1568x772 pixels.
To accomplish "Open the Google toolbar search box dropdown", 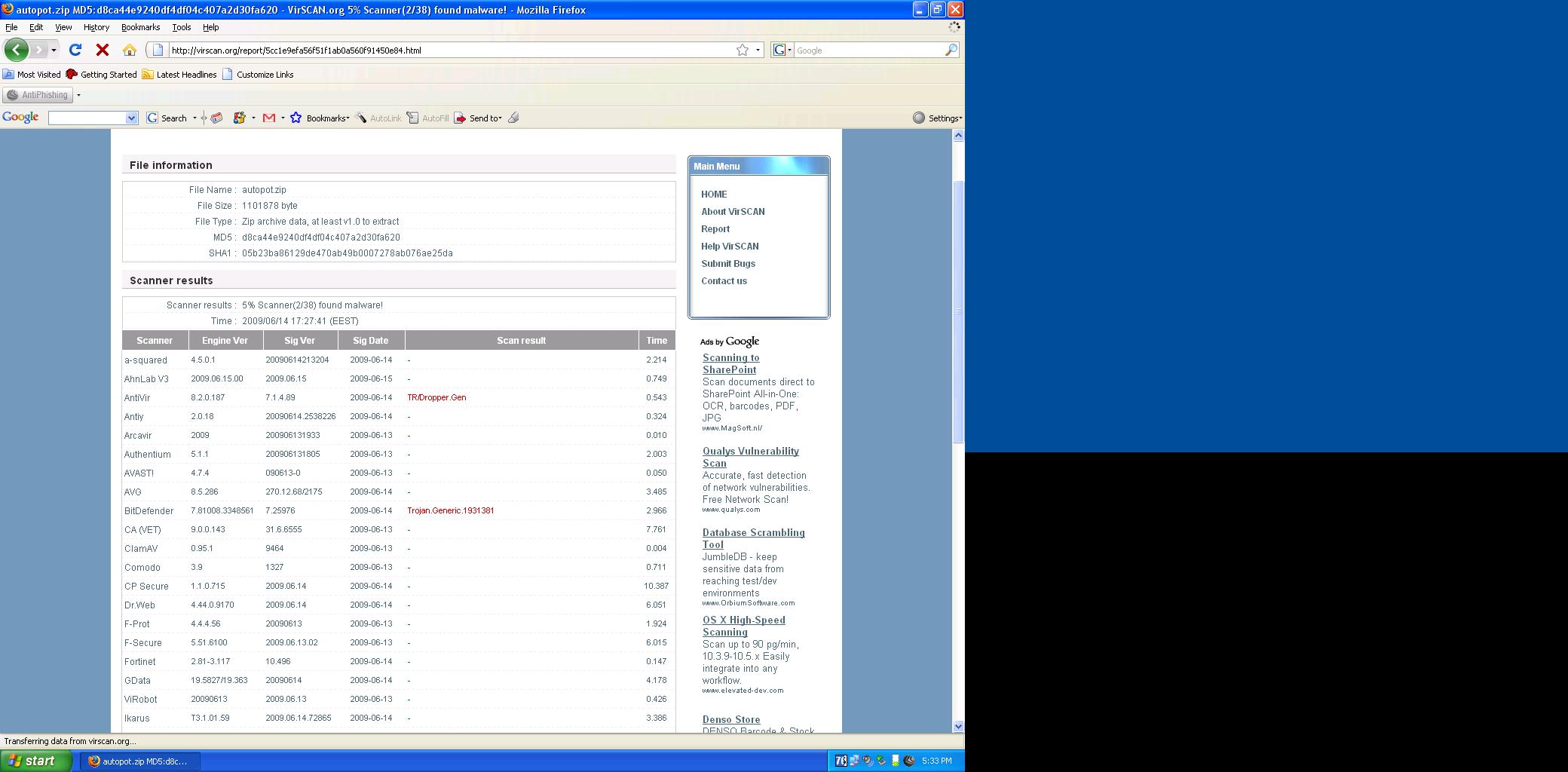I will 132,118.
